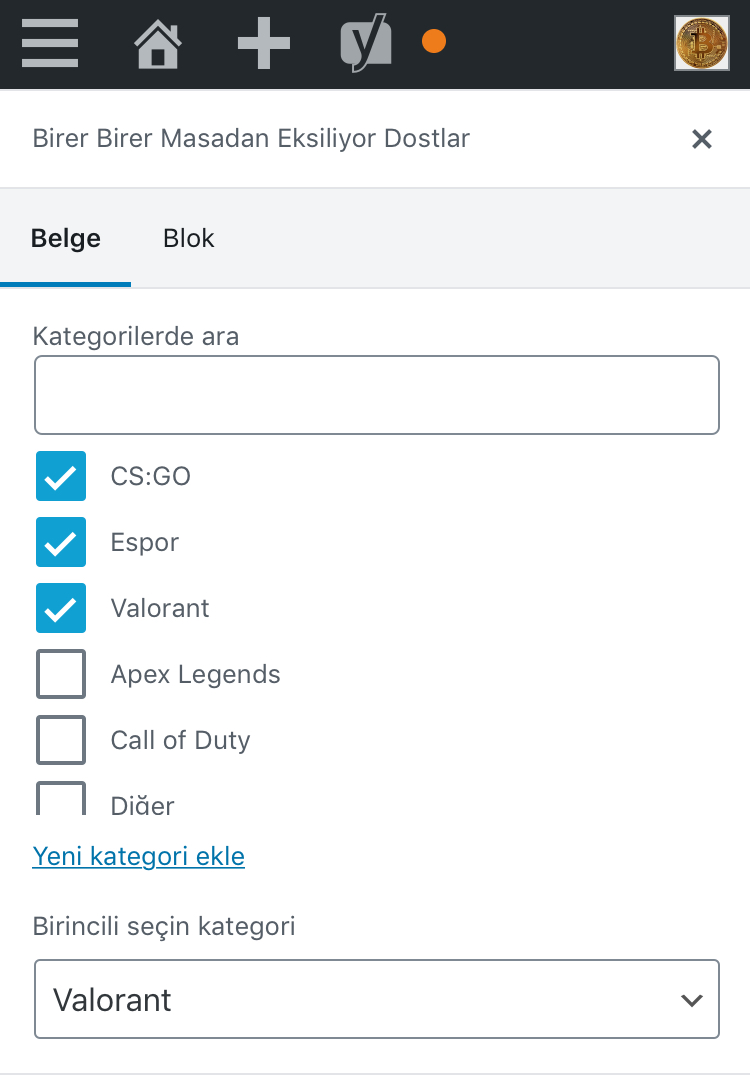Uncheck the CS:GO category
This screenshot has width=750, height=1085.
tap(61, 476)
